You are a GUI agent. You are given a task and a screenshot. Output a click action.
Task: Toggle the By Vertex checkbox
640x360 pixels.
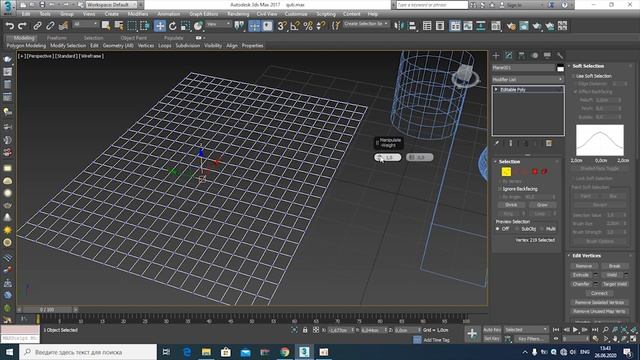tap(500, 181)
